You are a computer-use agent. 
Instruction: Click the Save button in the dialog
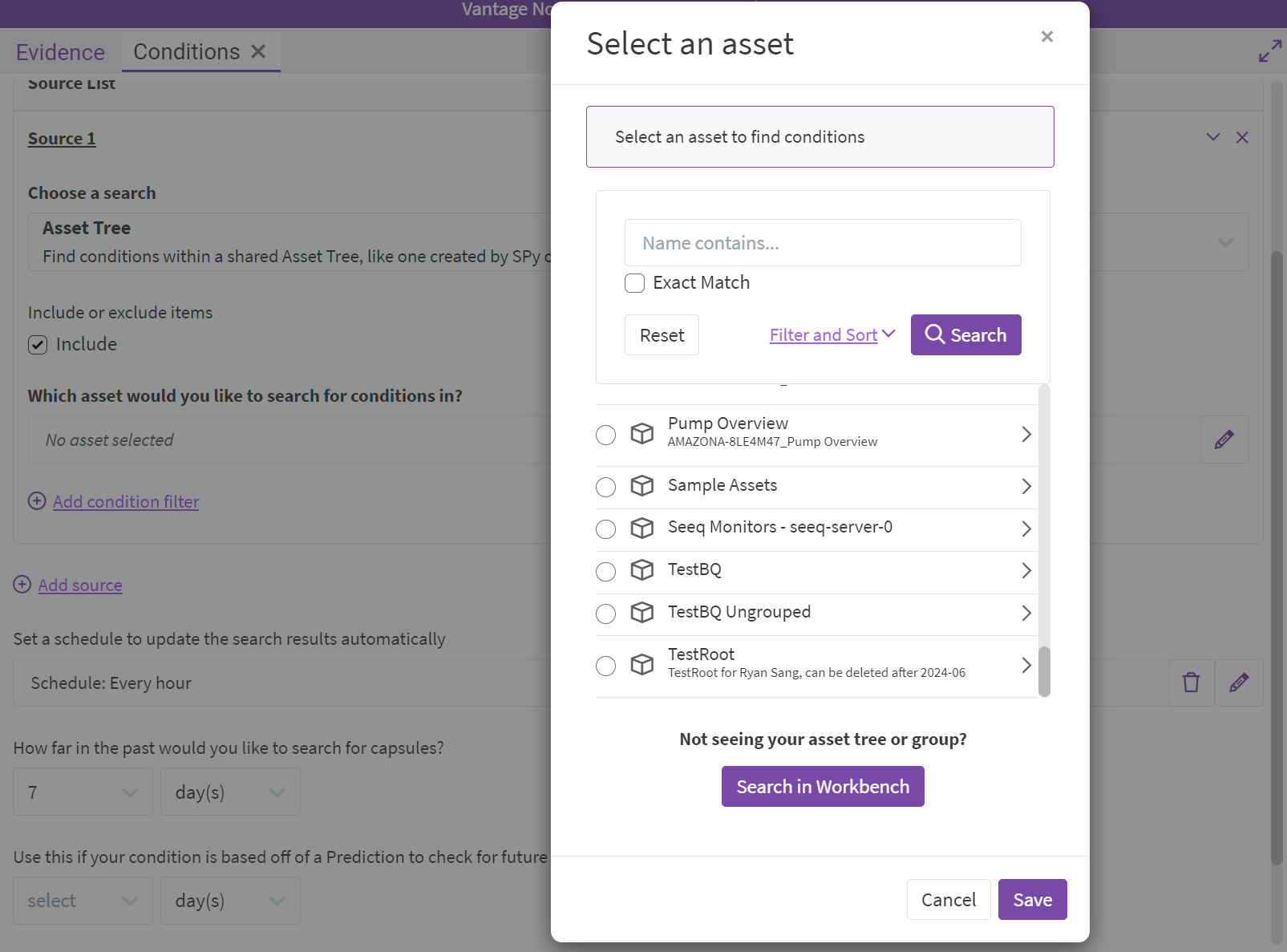point(1032,900)
